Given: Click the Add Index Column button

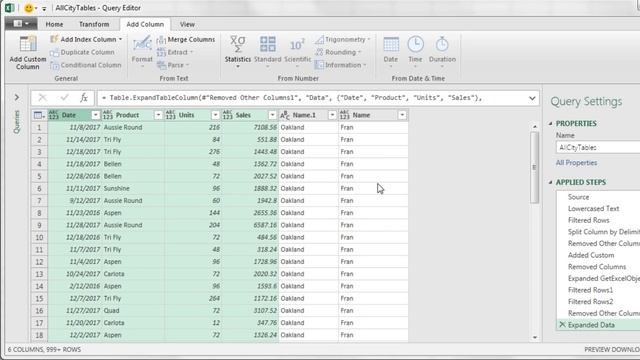Looking at the screenshot, I should [x=86, y=39].
